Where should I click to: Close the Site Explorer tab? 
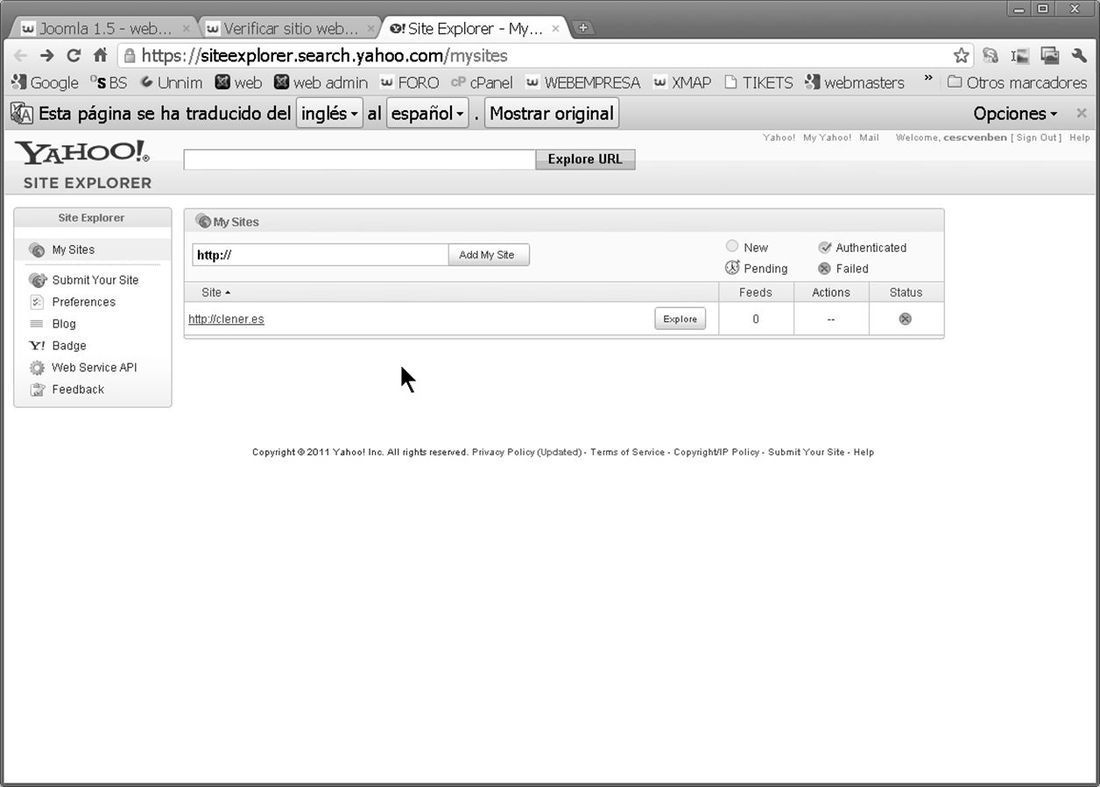point(556,29)
